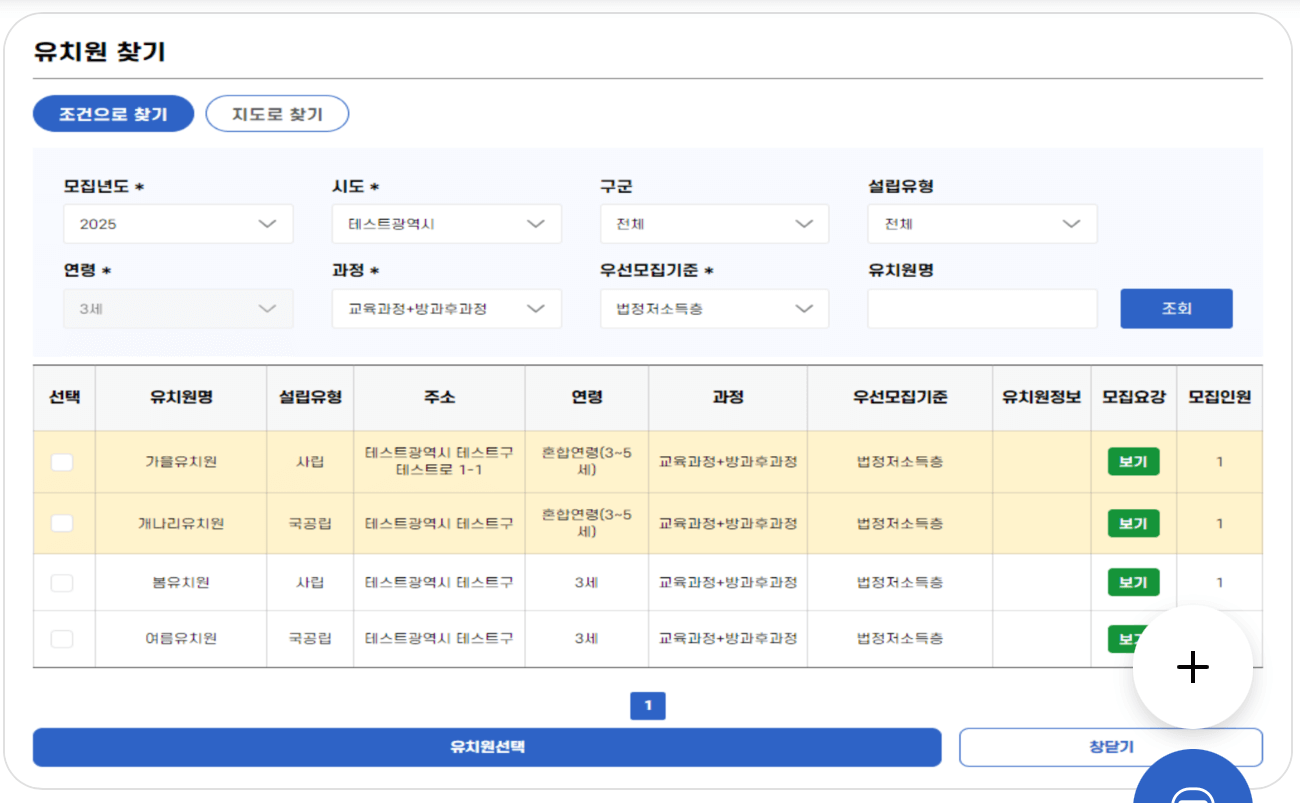Click the 유치원명 text input field
Viewport: 1300px width, 803px height.
click(x=982, y=309)
